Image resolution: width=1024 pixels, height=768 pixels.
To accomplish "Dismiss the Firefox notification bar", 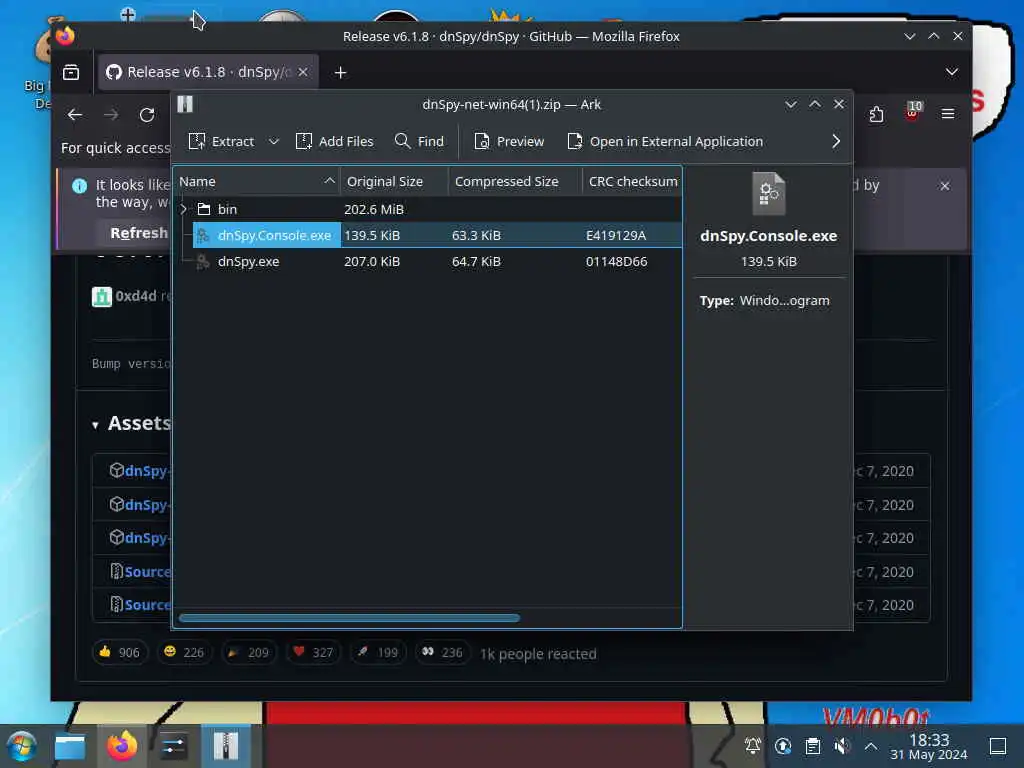I will 944,186.
